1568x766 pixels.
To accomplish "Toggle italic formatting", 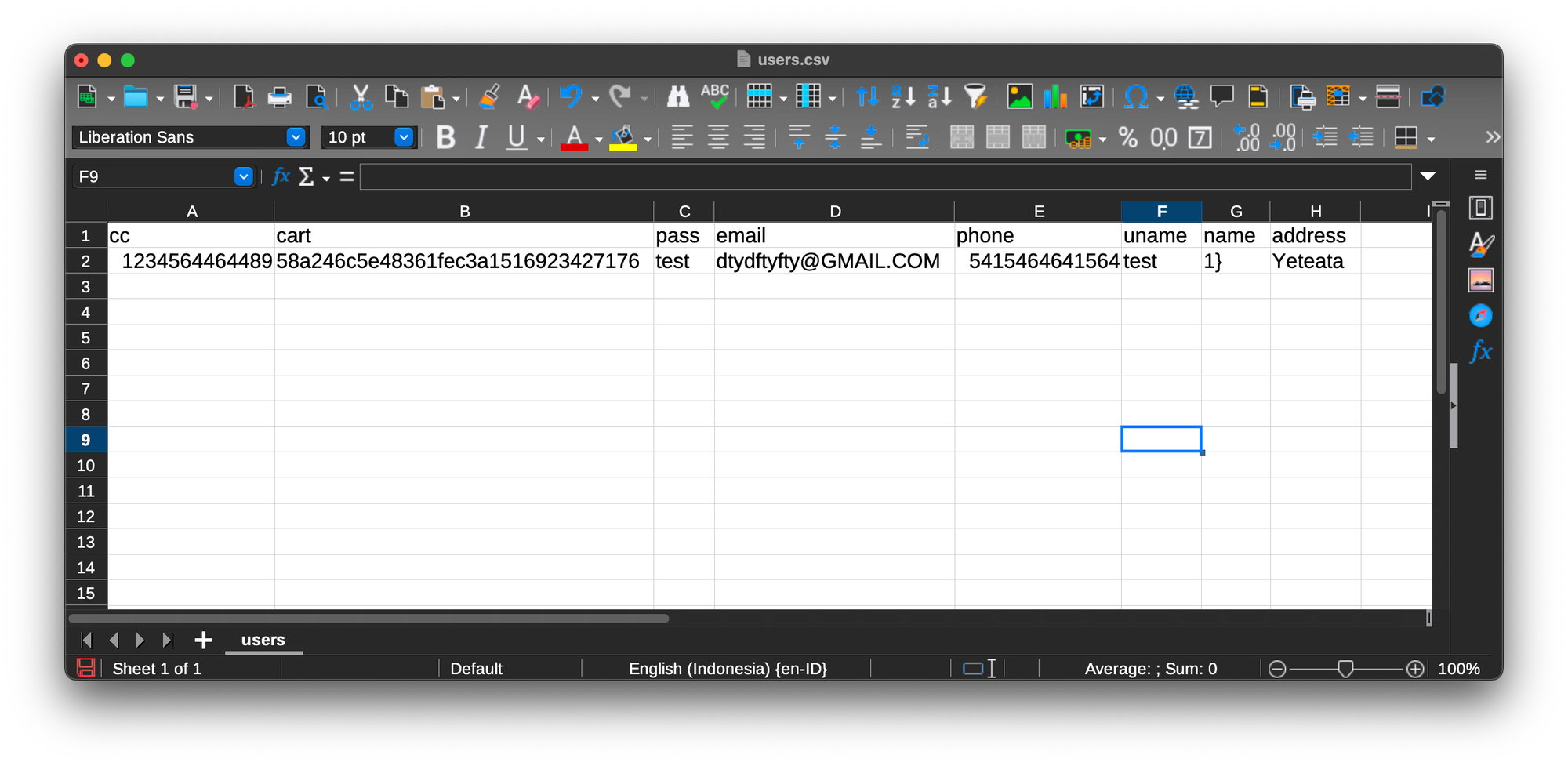I will pyautogui.click(x=481, y=138).
